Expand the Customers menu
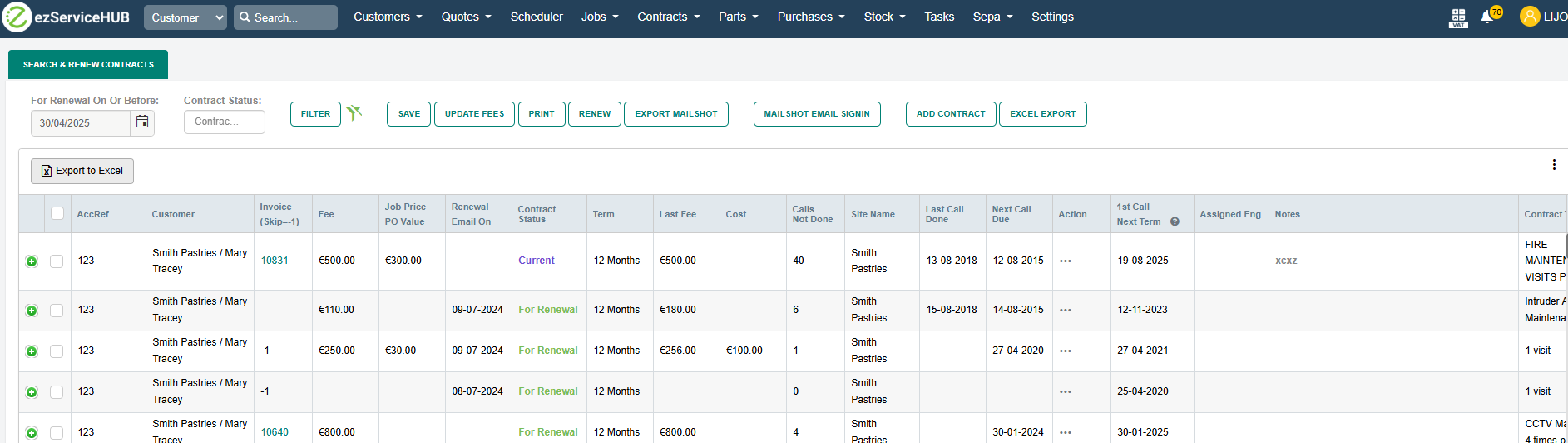 [x=388, y=17]
